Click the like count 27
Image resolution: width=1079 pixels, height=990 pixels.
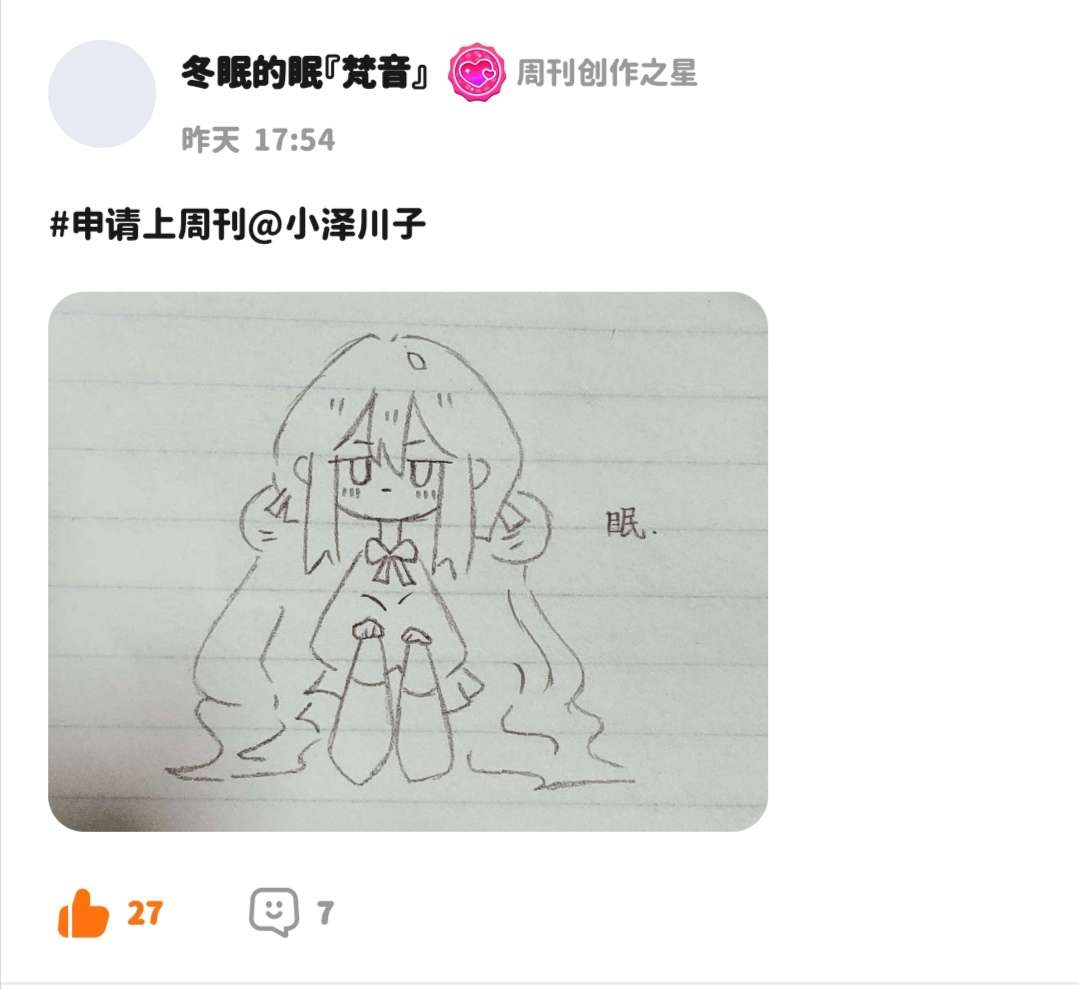(x=145, y=913)
